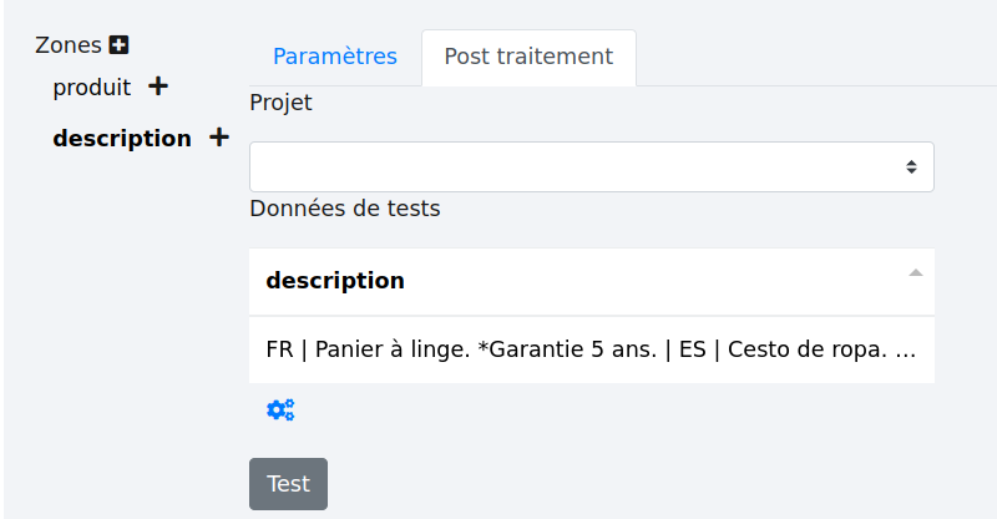The height and width of the screenshot is (520, 998).
Task: Click the Zones heading label
Action: coord(68,45)
